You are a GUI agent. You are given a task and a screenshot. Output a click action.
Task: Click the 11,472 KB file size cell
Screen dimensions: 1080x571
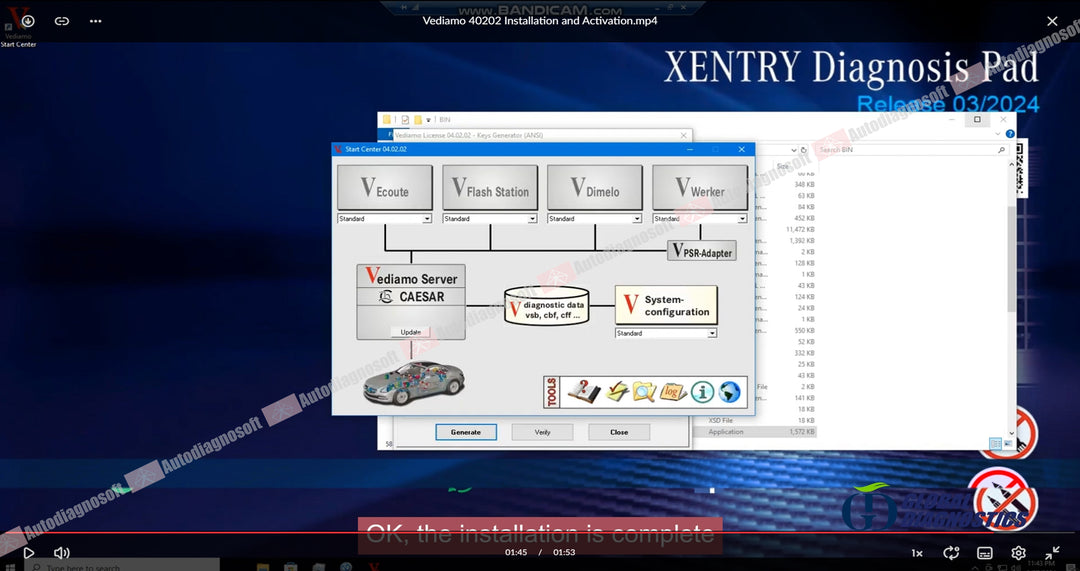tap(800, 229)
